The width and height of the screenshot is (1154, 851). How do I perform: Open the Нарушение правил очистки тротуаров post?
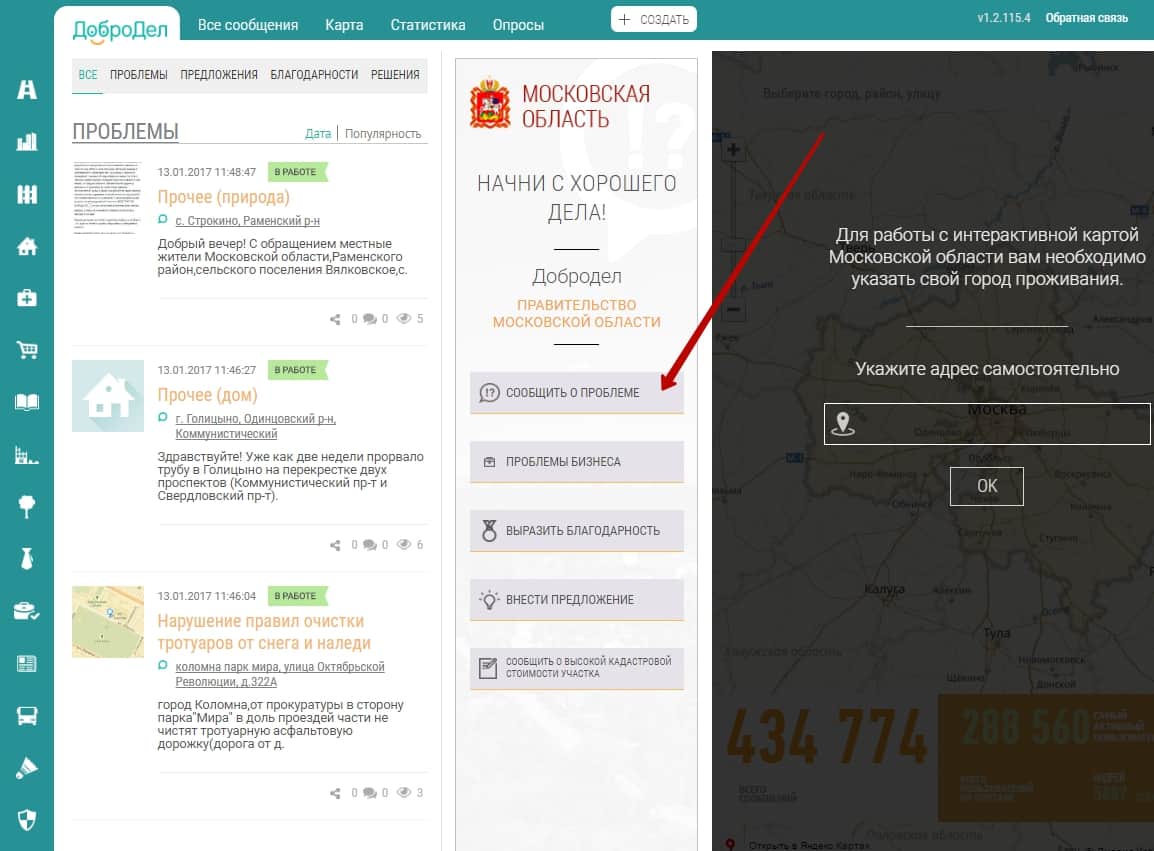tap(264, 632)
